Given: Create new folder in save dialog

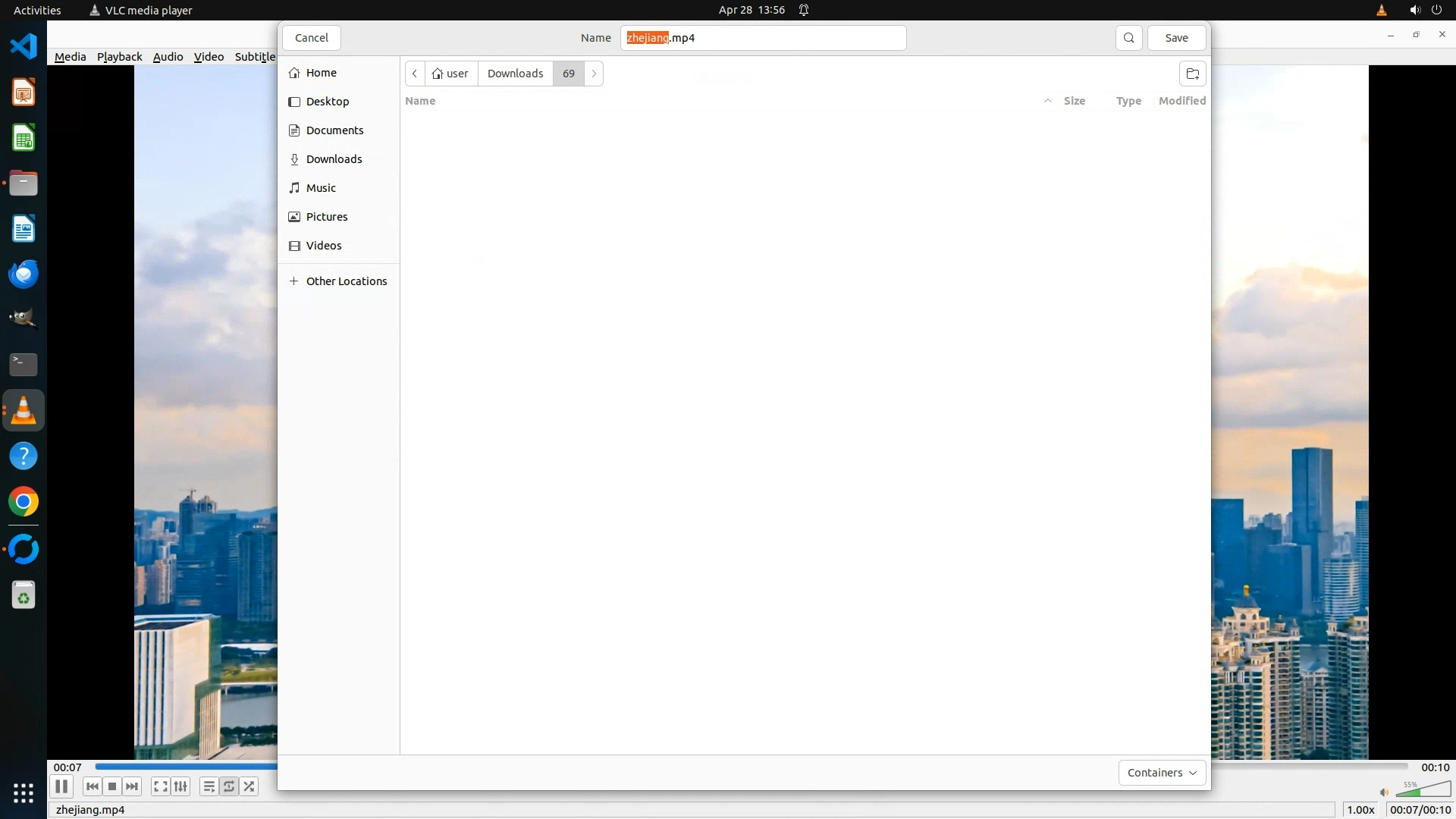Looking at the screenshot, I should (1192, 74).
